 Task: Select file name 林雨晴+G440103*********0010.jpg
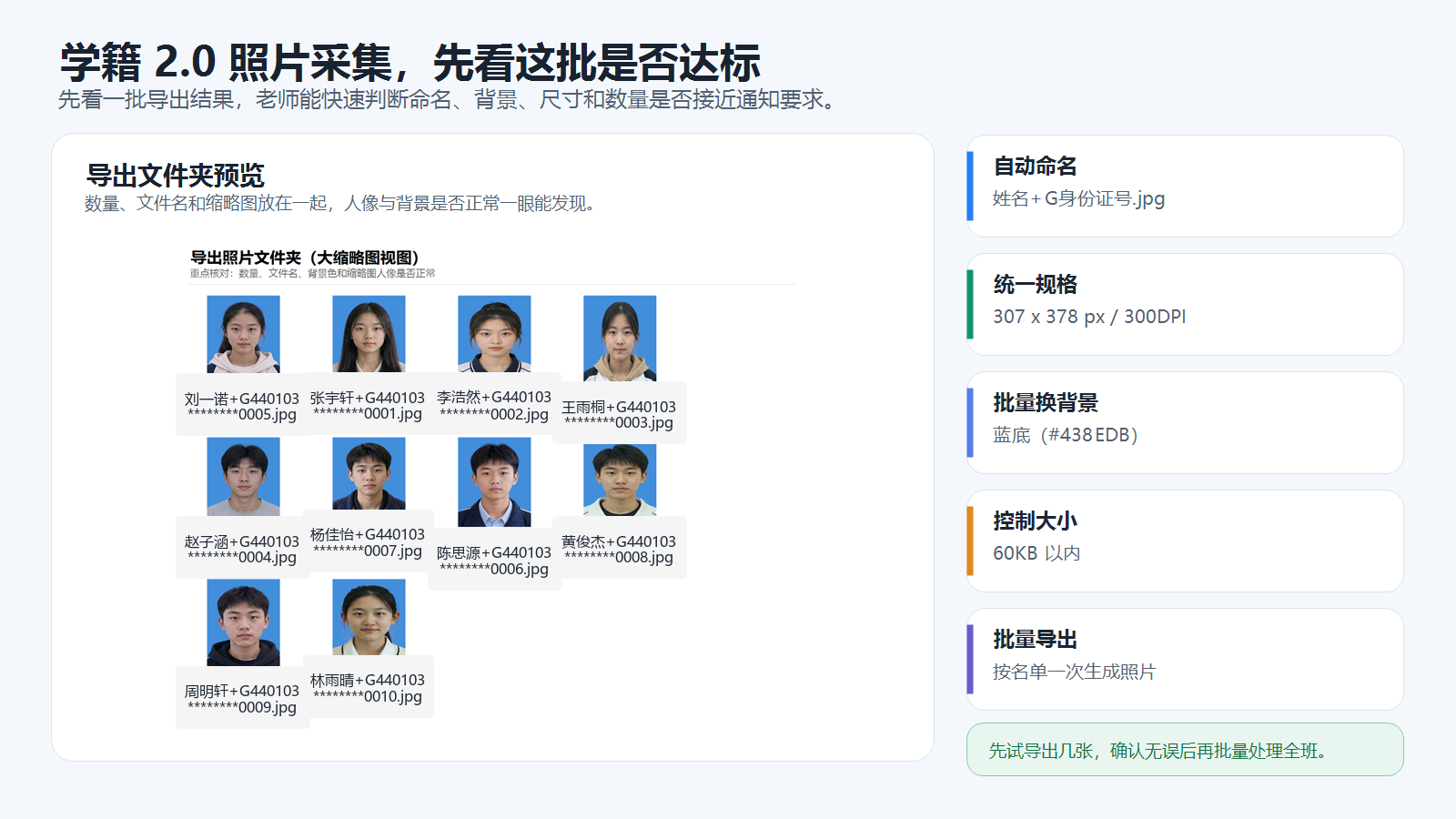coord(368,688)
